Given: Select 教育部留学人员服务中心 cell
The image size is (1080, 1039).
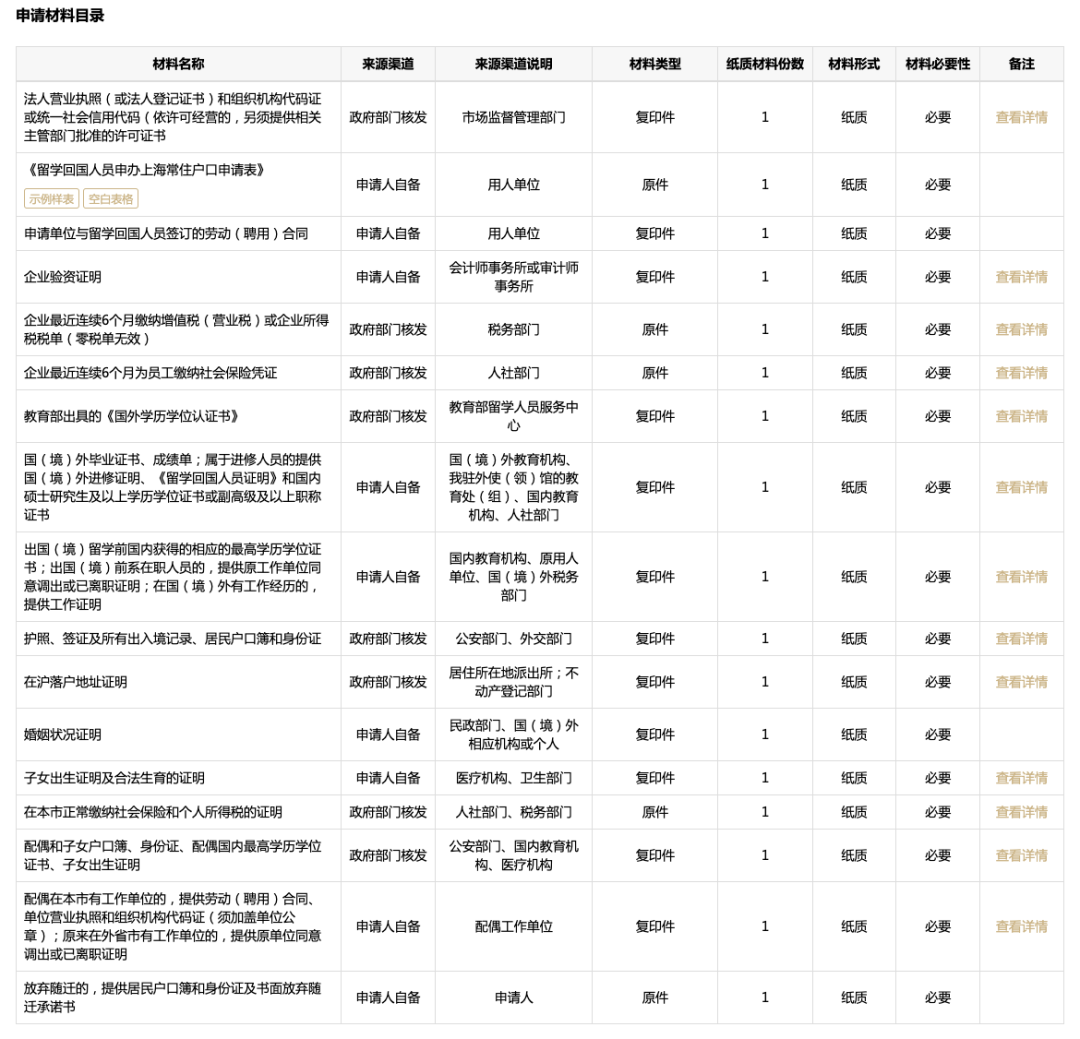Looking at the screenshot, I should pyautogui.click(x=514, y=416).
